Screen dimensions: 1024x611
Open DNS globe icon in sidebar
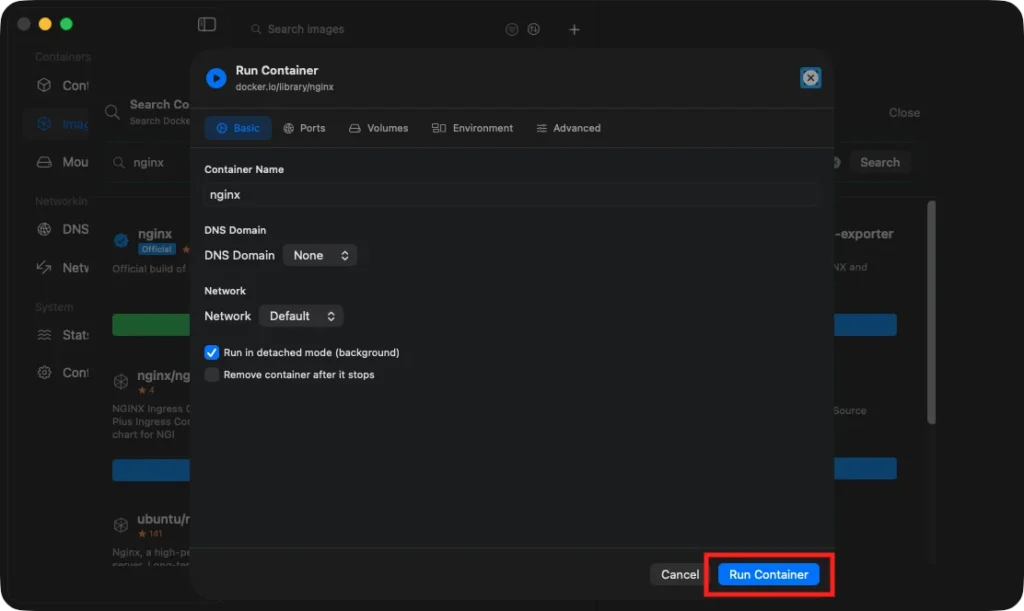tap(44, 229)
